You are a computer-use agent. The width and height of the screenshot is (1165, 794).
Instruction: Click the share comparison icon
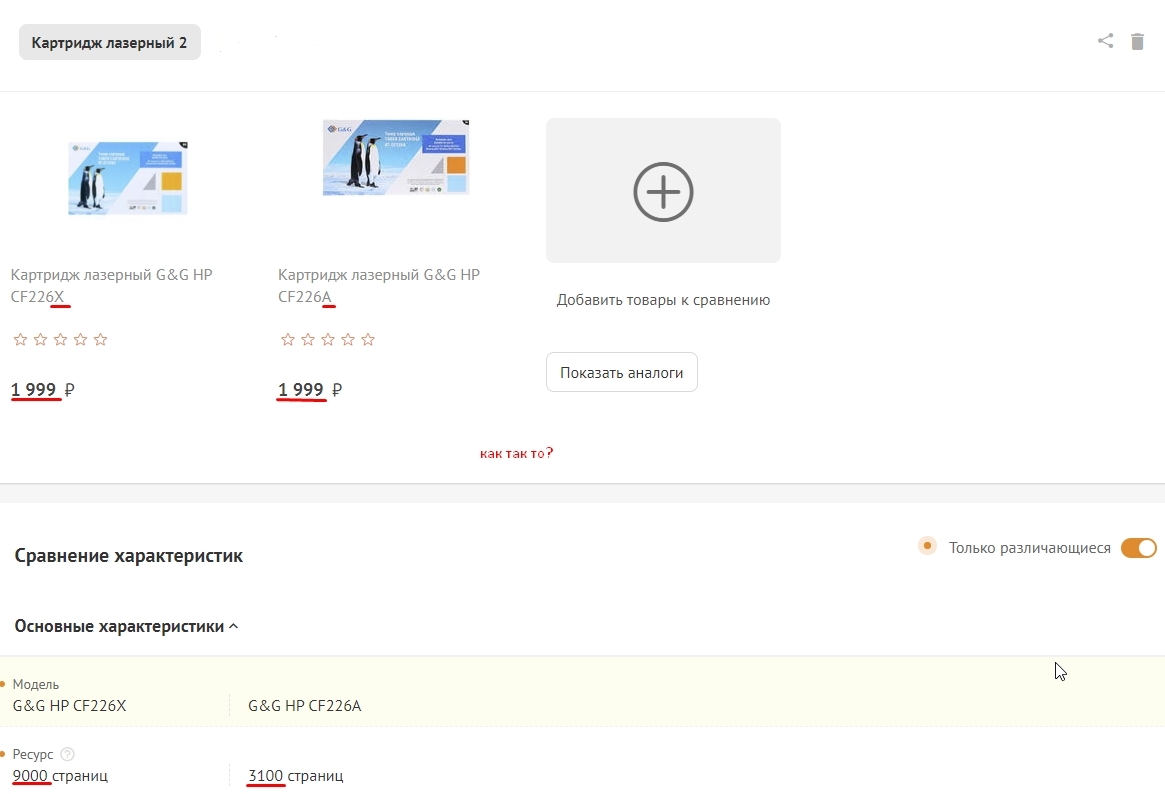[x=1106, y=41]
